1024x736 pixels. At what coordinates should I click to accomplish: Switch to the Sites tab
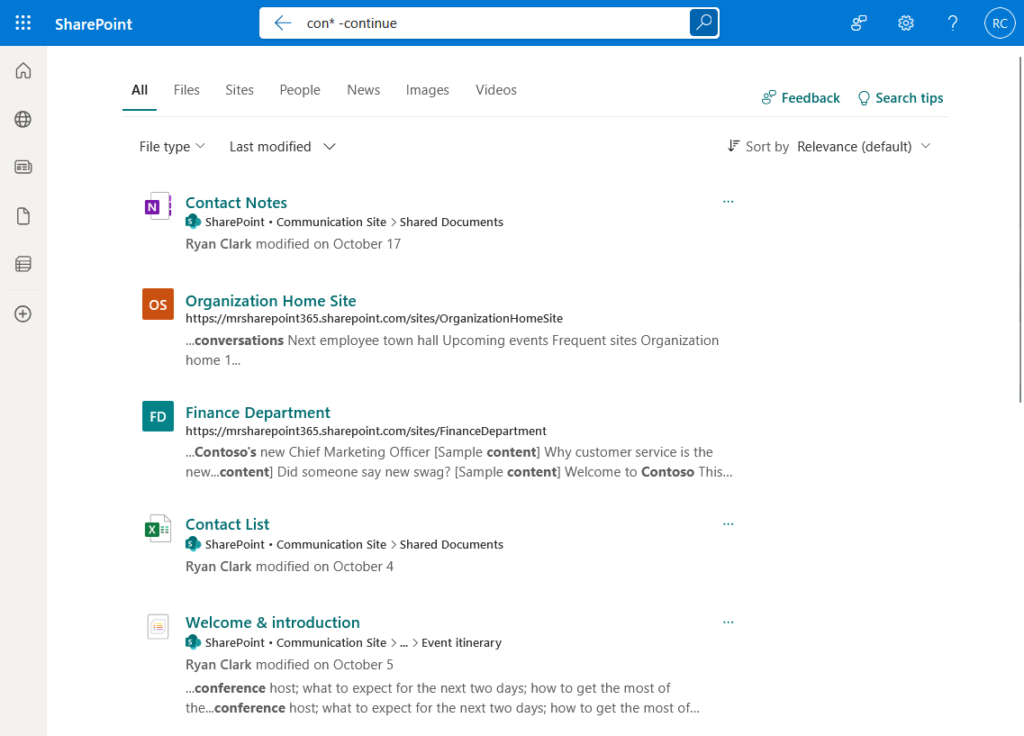239,90
